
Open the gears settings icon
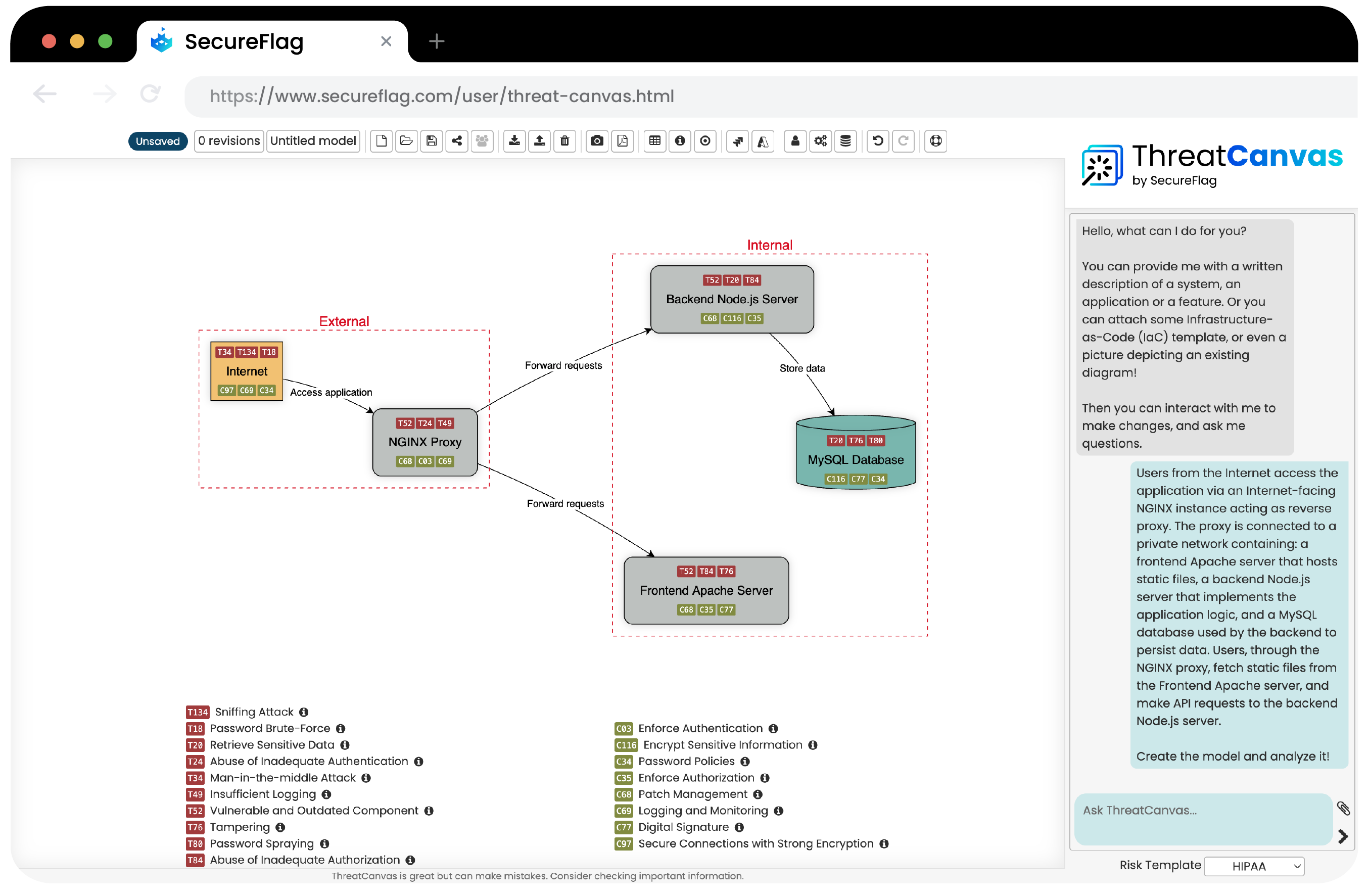pyautogui.click(x=820, y=141)
